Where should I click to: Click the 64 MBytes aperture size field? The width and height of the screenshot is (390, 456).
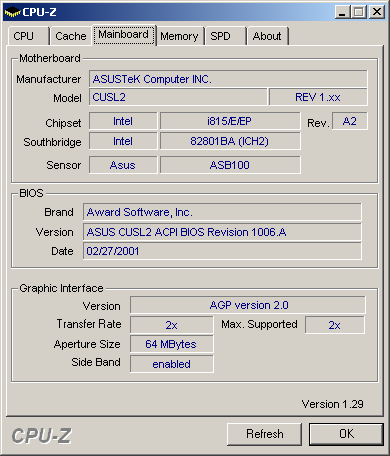172,344
